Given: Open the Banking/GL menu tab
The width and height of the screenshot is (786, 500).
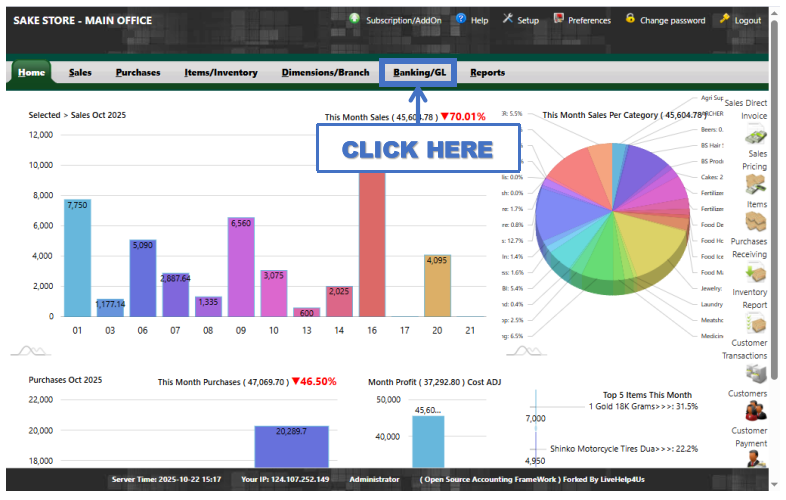Looking at the screenshot, I should 419,72.
